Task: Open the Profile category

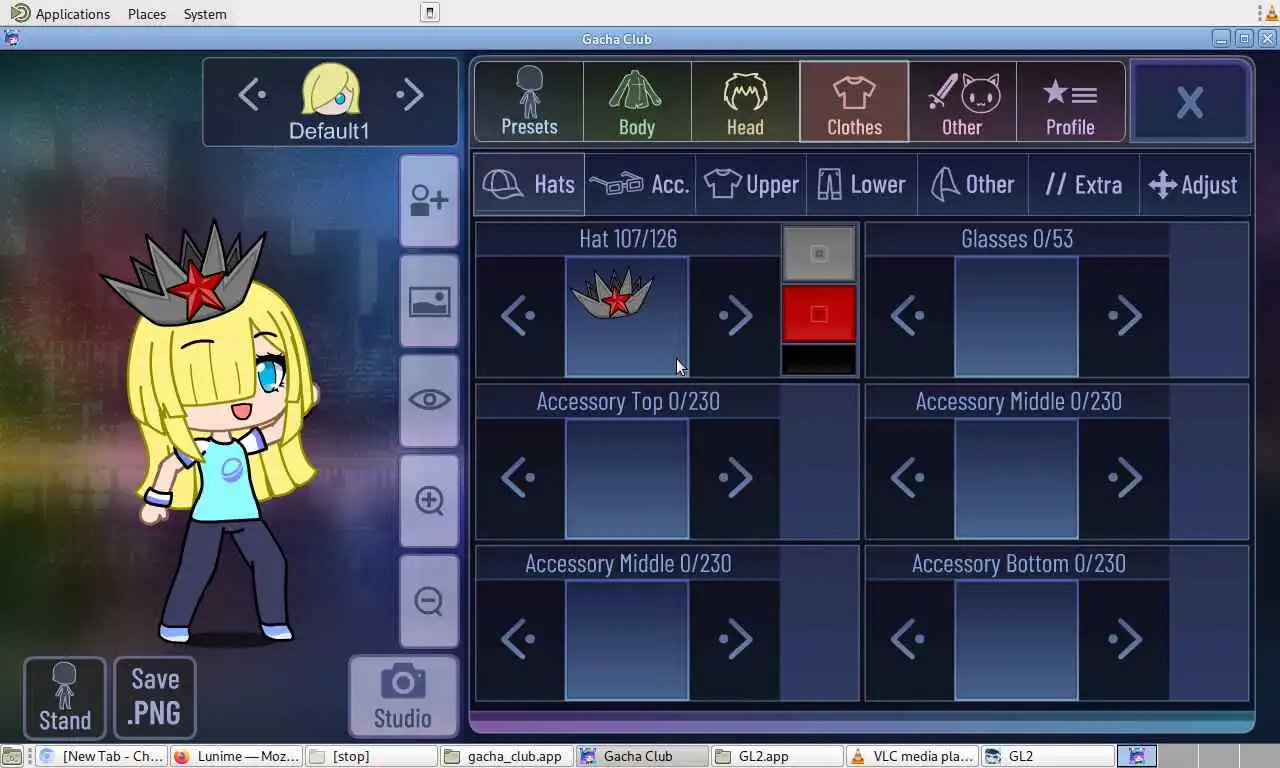Action: coord(1070,101)
